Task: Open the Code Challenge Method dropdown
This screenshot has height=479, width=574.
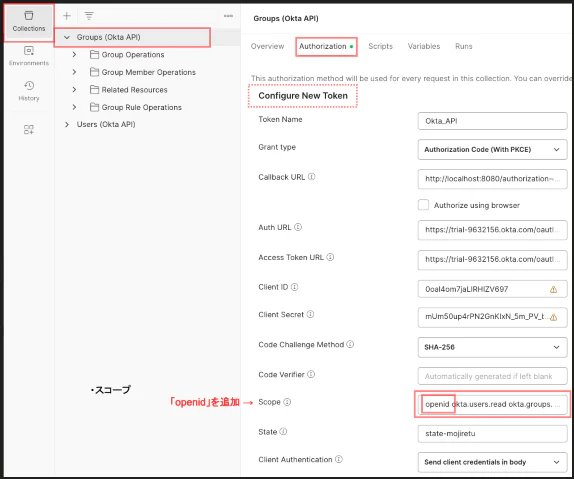Action: [492, 347]
